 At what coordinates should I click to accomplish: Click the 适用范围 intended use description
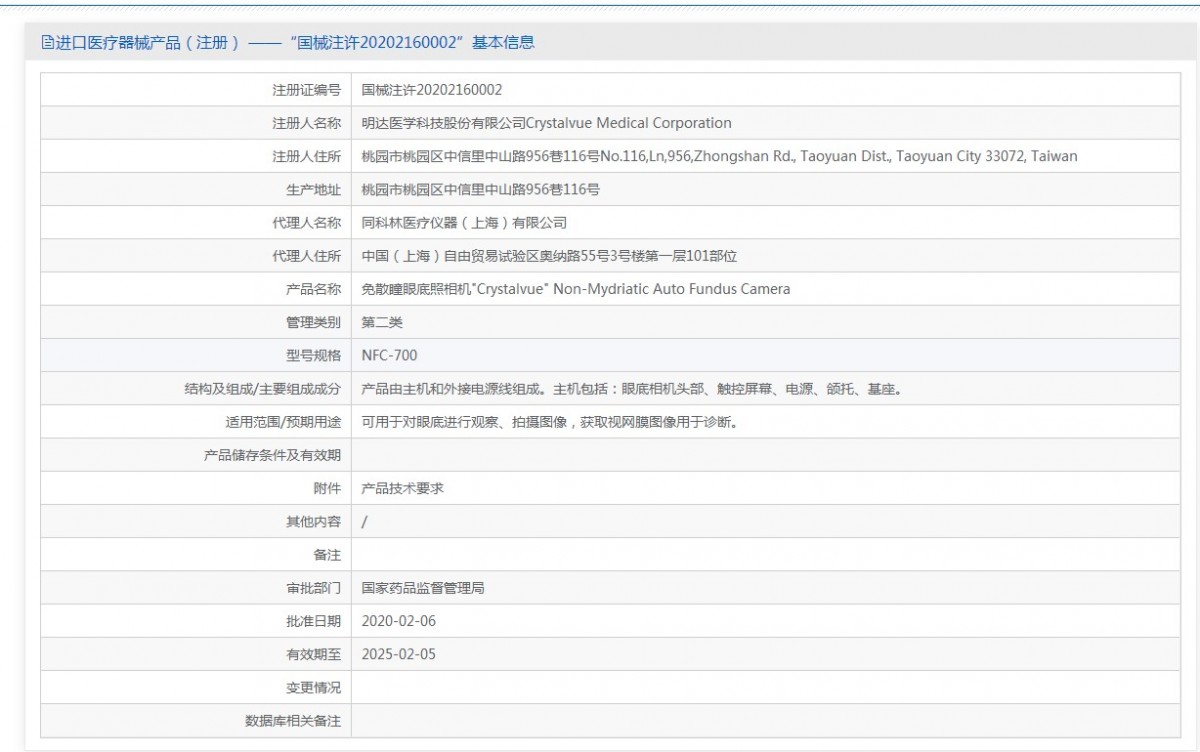[x=549, y=422]
